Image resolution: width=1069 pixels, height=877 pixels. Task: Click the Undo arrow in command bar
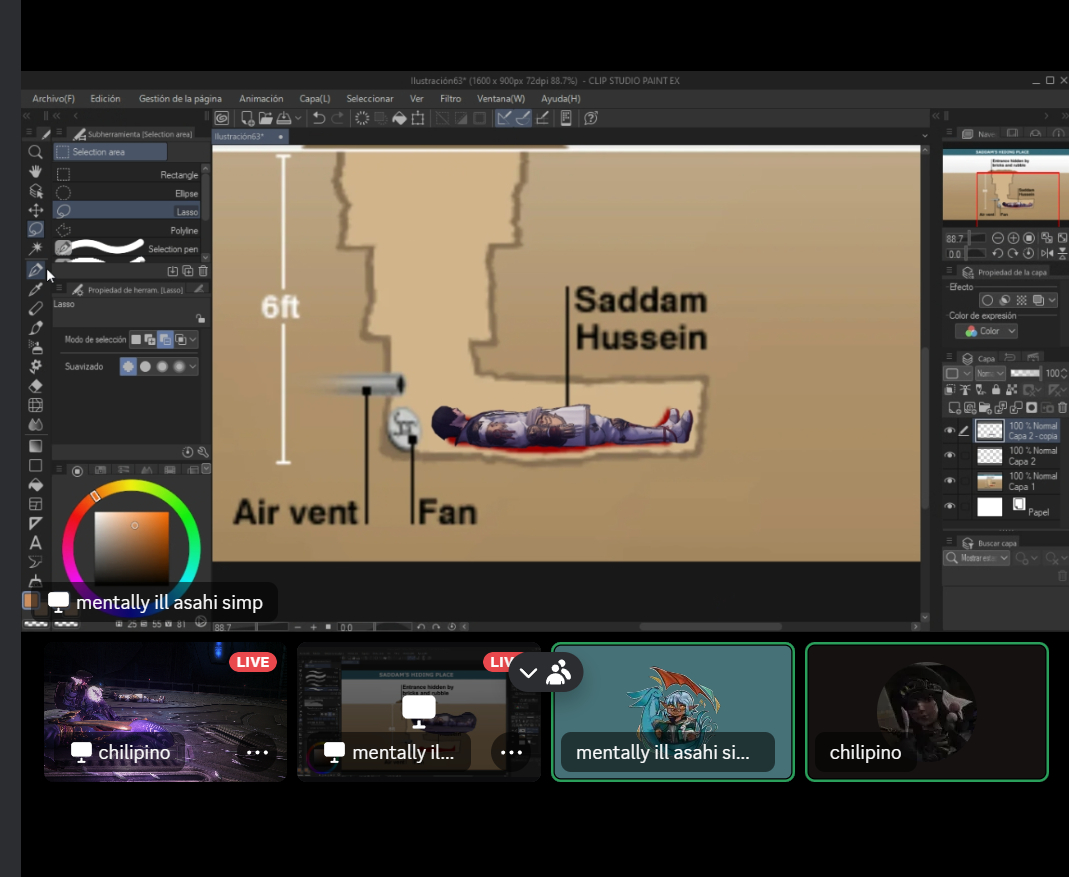tap(318, 118)
